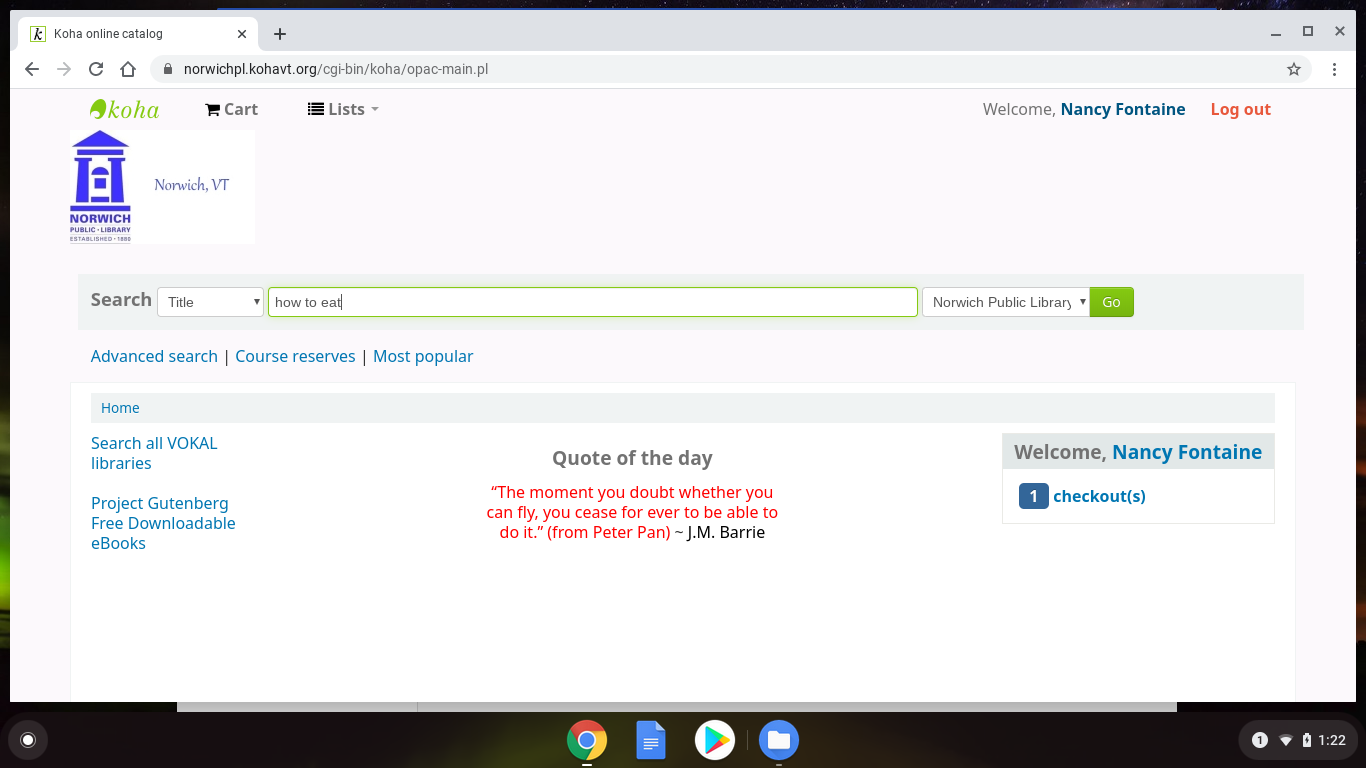Reload the page with the refresh icon

[96, 69]
